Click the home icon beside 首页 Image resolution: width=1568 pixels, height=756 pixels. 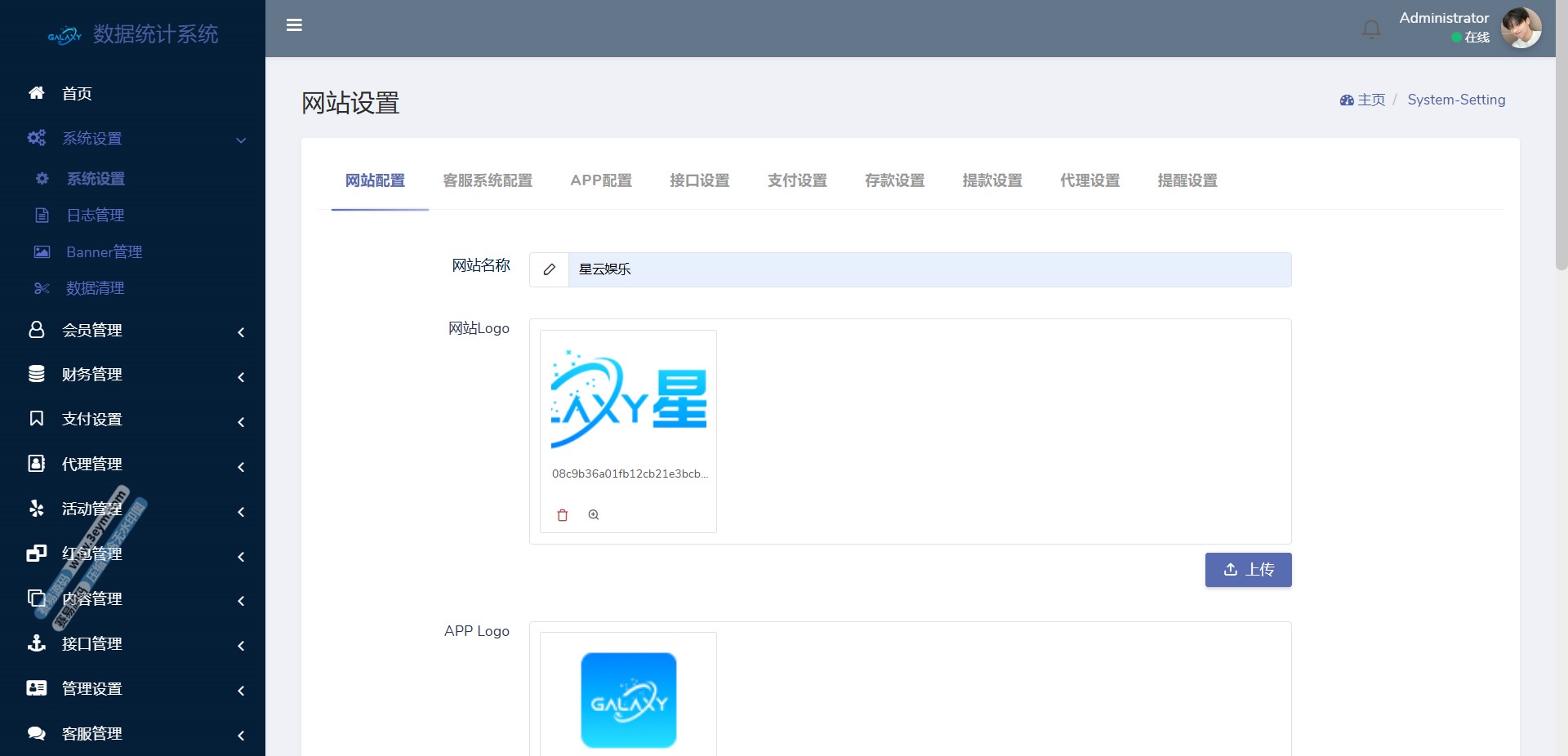37,93
